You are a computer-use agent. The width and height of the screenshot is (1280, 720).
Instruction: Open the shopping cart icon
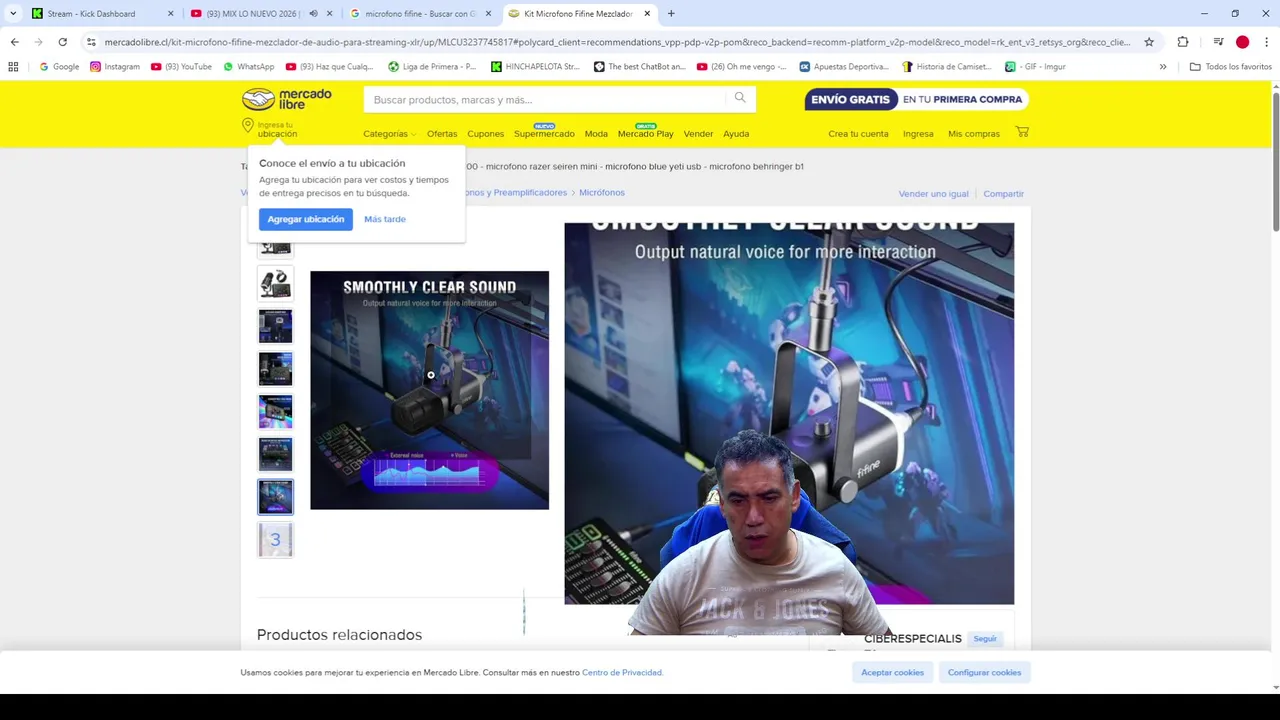1022,132
